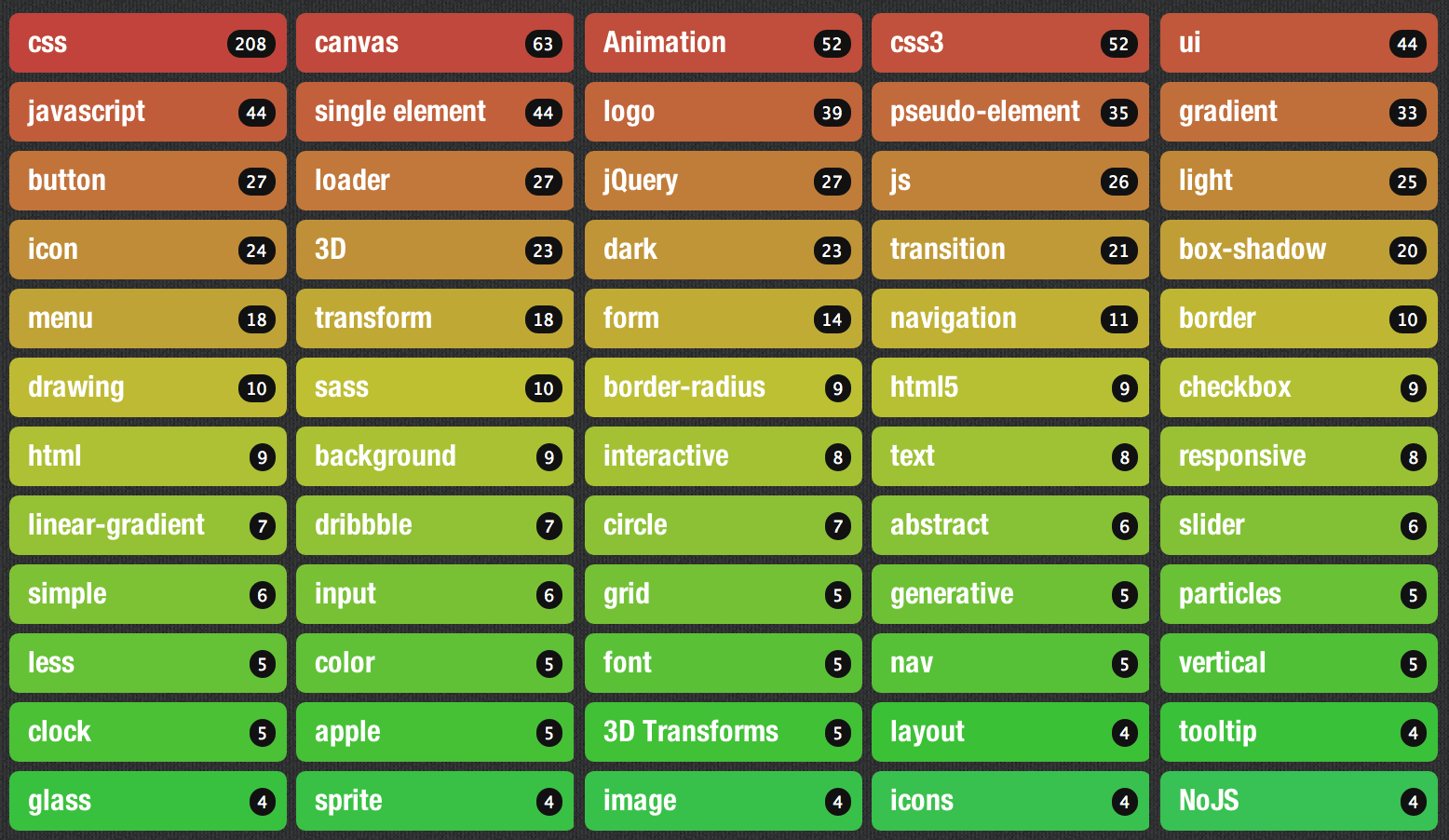
Task: Click the count badge on the glass tag
Action: pyautogui.click(x=262, y=801)
